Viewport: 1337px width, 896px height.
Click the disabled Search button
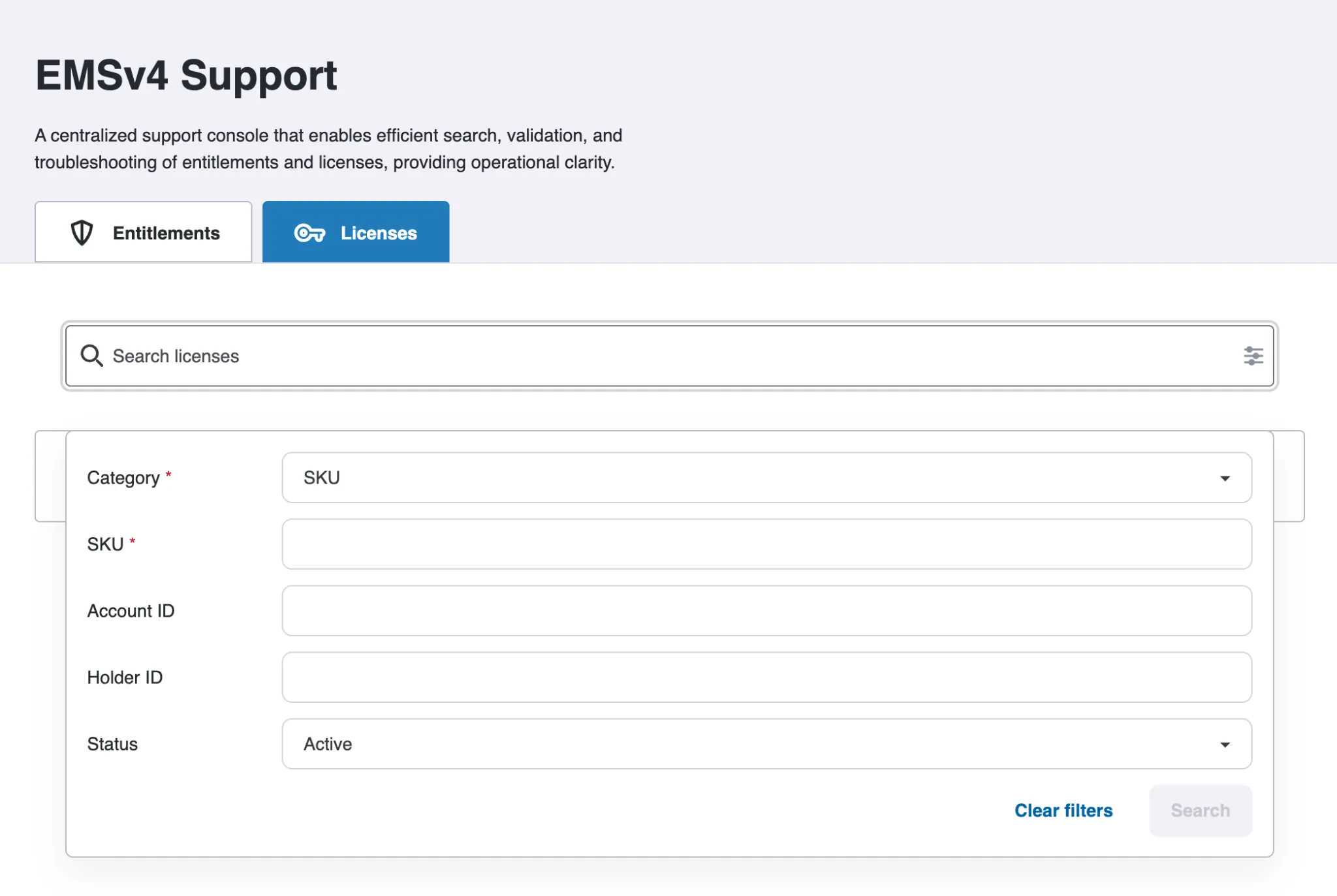click(1200, 811)
